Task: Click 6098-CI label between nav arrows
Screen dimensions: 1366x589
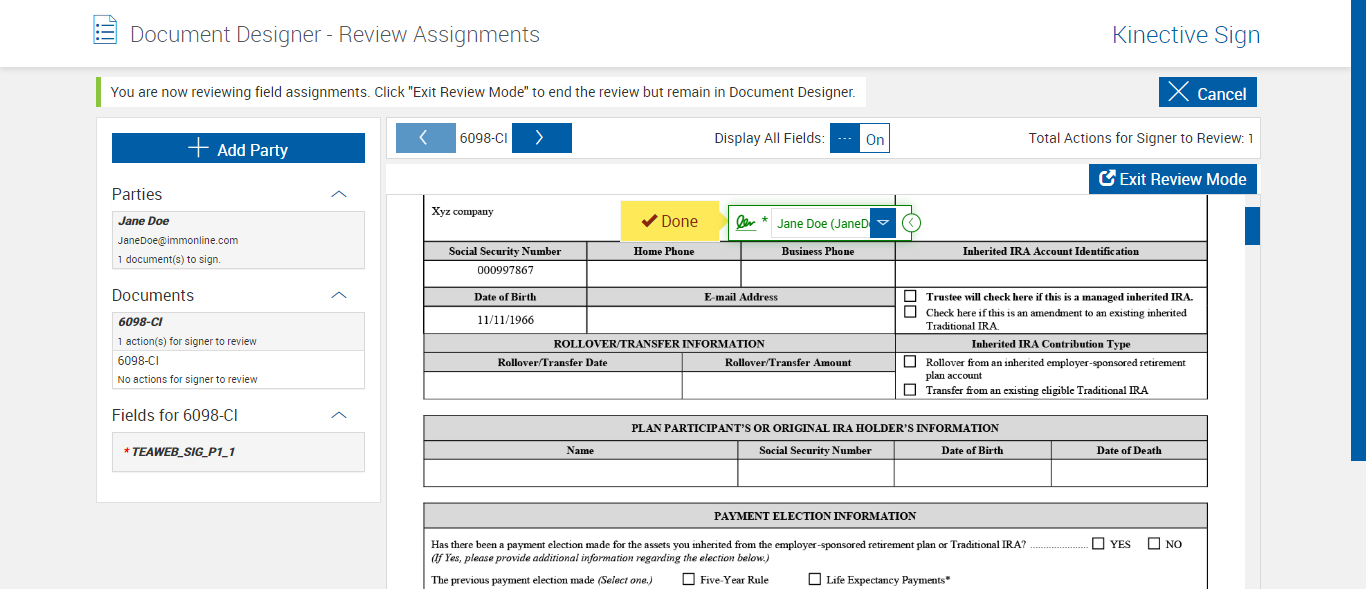Action: [484, 138]
